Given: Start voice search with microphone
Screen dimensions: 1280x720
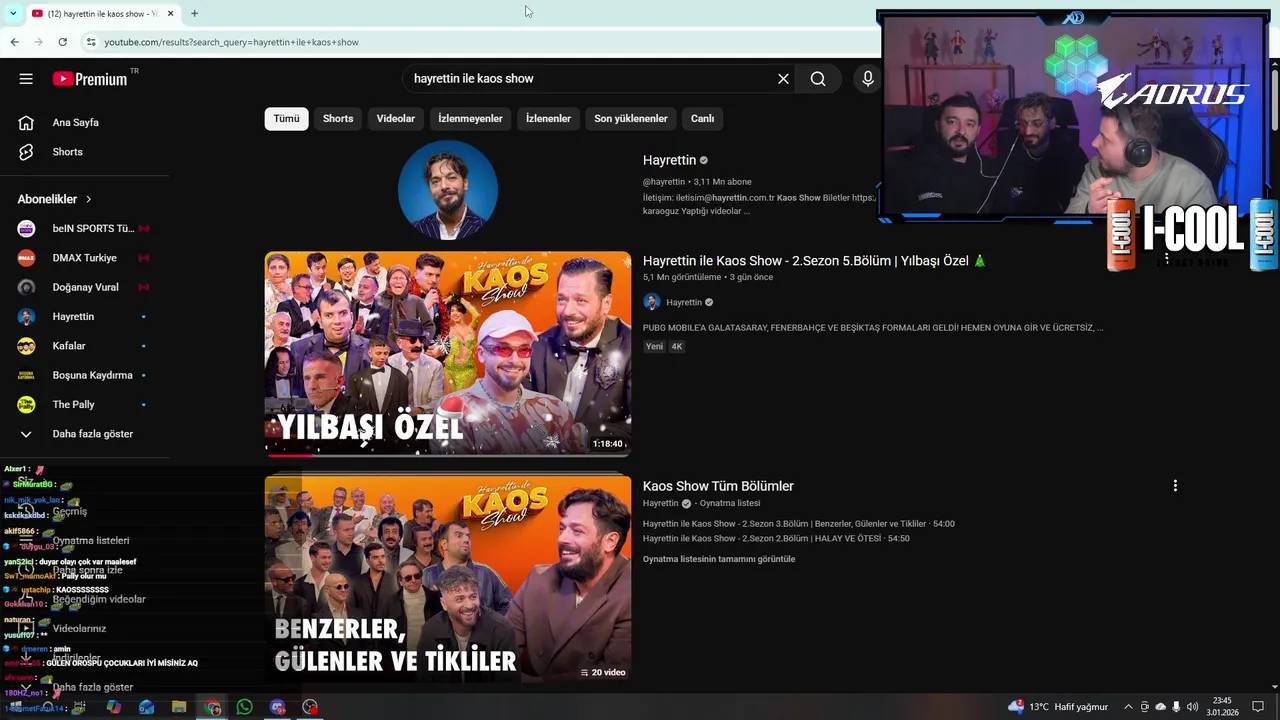Looking at the screenshot, I should (x=867, y=79).
